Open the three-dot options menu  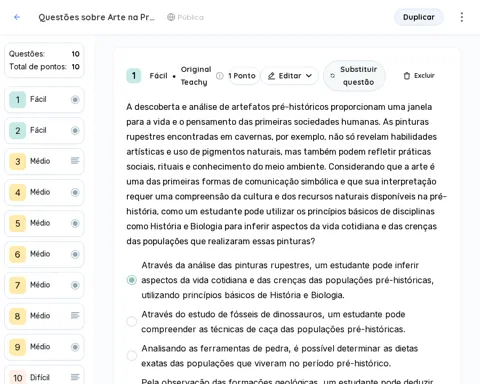click(x=462, y=17)
